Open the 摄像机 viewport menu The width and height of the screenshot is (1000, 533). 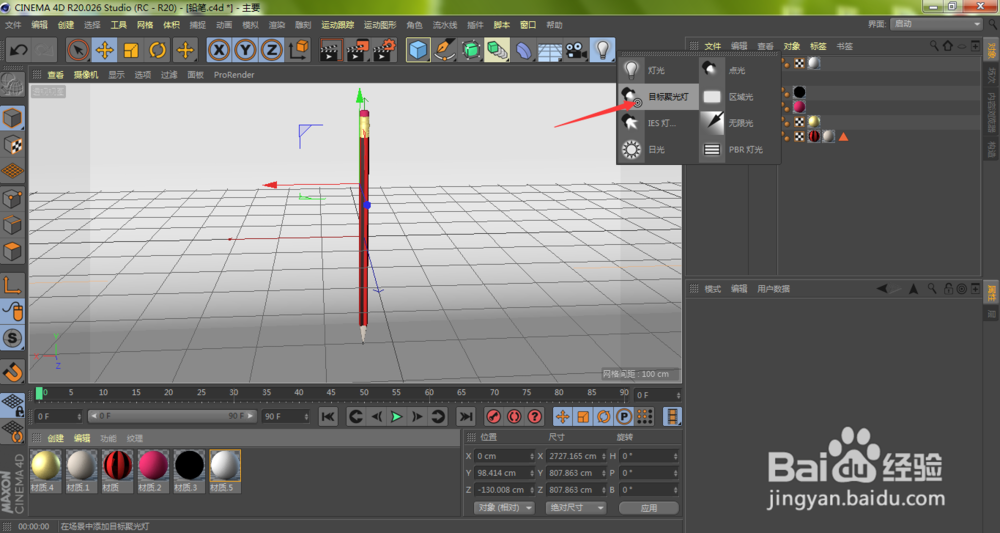pyautogui.click(x=86, y=75)
